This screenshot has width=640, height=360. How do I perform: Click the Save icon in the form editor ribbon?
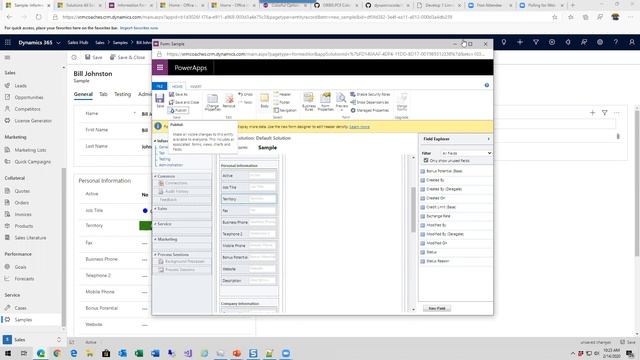click(x=160, y=100)
